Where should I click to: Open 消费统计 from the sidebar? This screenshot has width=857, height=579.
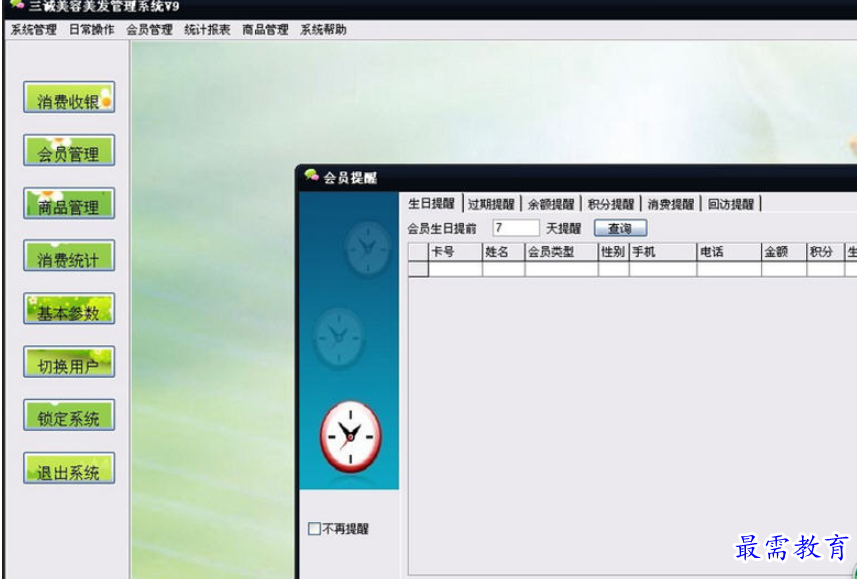pyautogui.click(x=69, y=255)
